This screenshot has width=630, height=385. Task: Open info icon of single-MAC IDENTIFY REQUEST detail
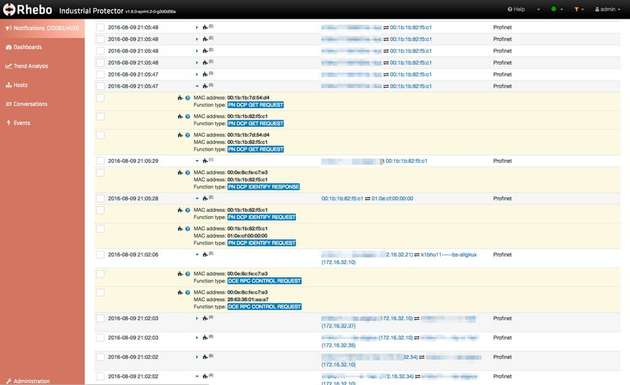[x=187, y=210]
